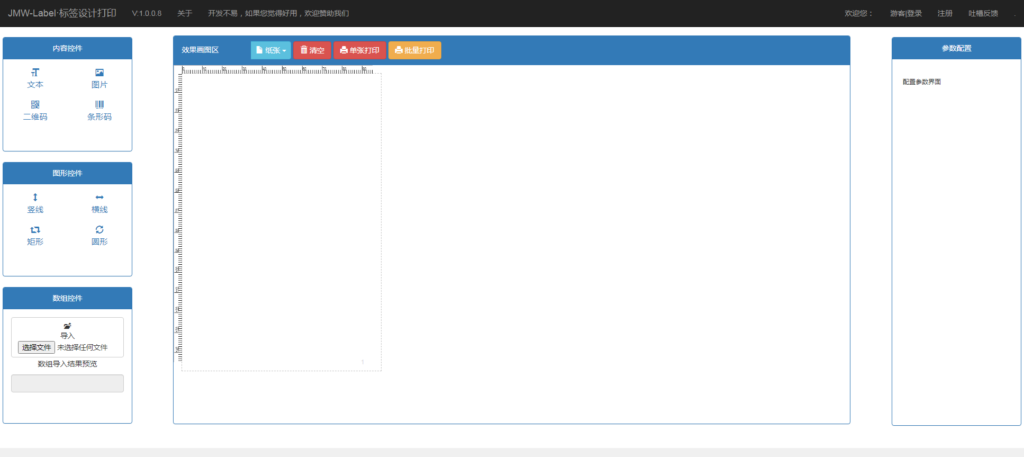Select the 图片 image control
1024x457 pixels.
click(99, 79)
